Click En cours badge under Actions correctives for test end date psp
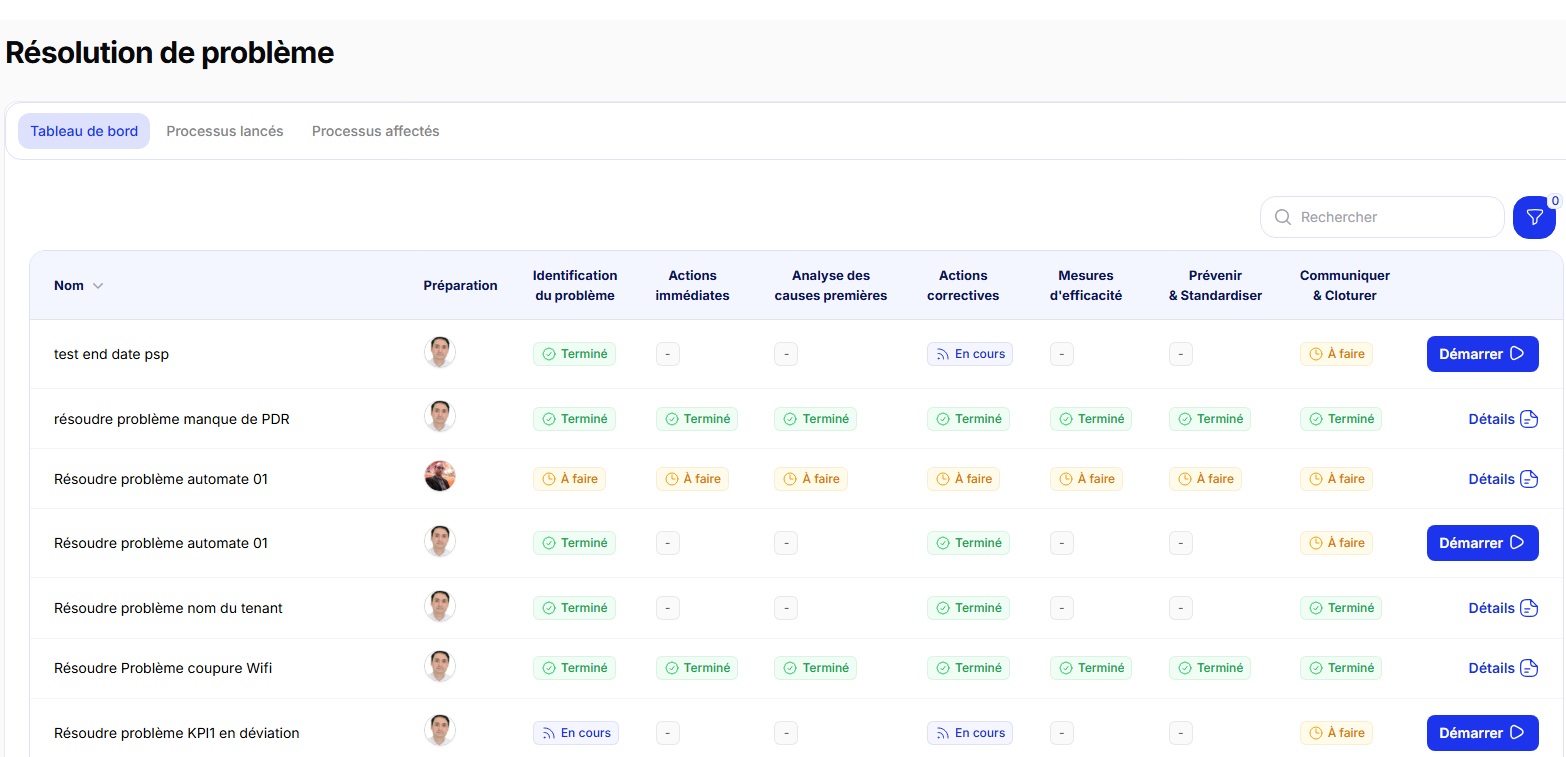 click(969, 354)
